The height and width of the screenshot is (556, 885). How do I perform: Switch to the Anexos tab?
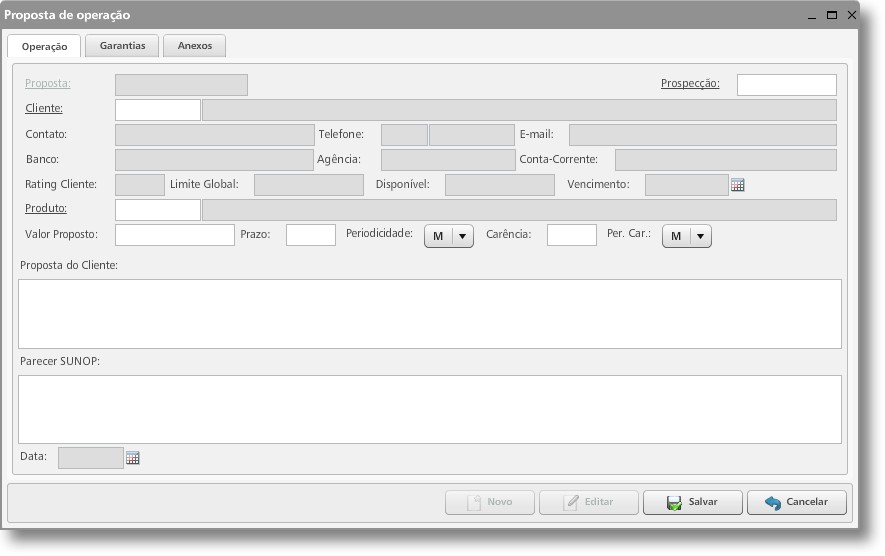pos(195,46)
